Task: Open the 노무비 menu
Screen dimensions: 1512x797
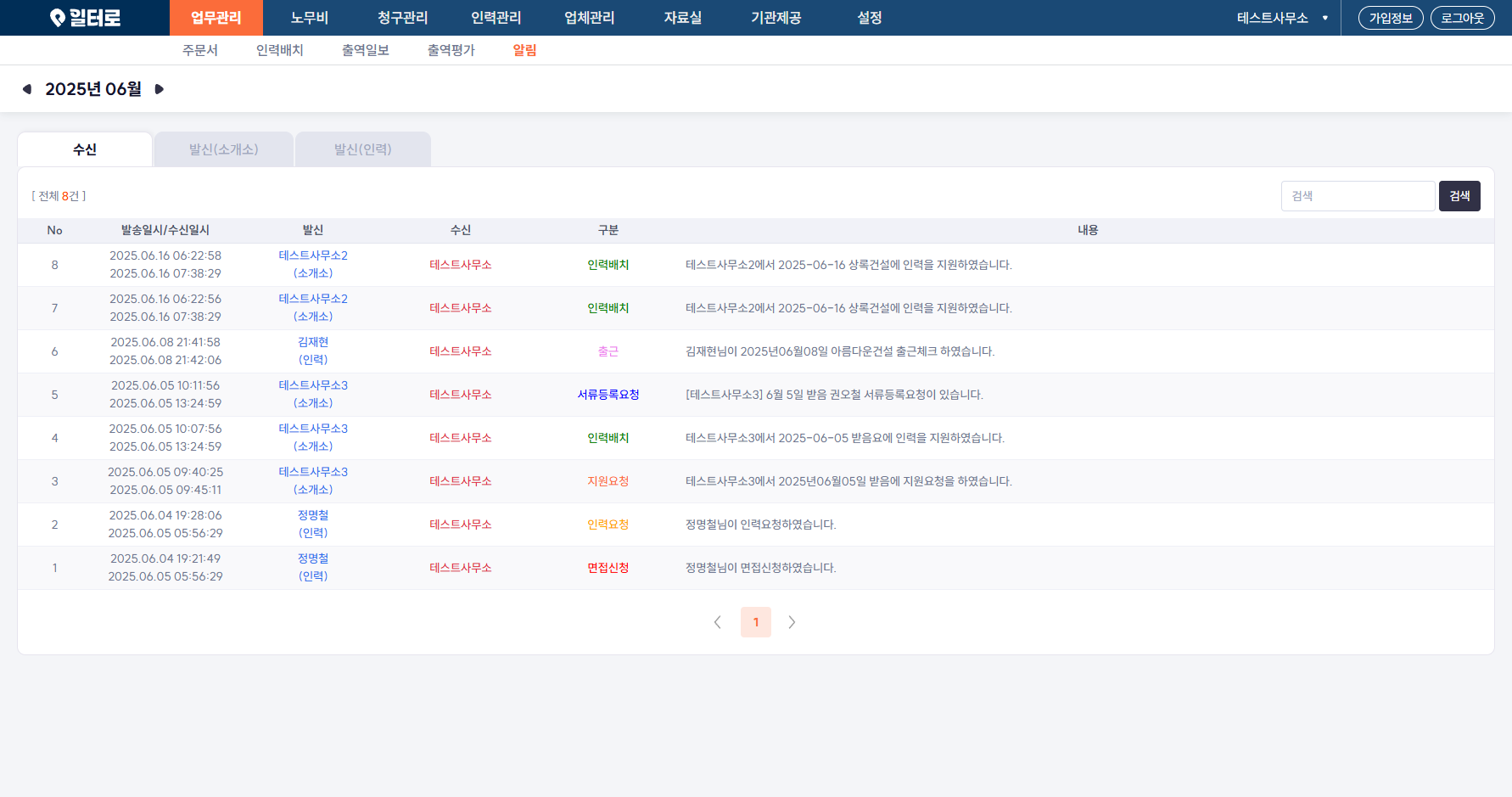Action: point(310,18)
